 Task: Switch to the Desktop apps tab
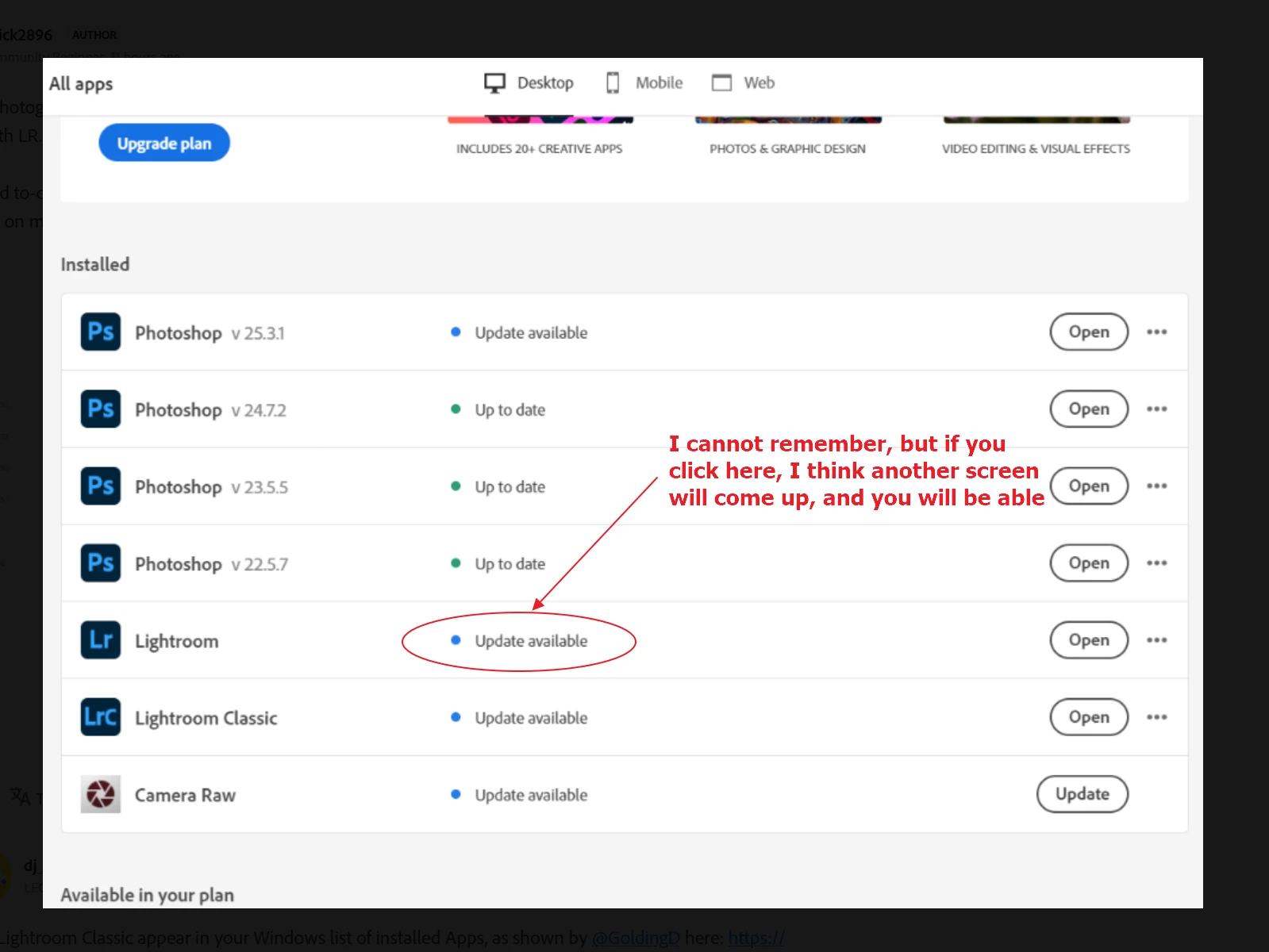[x=529, y=83]
